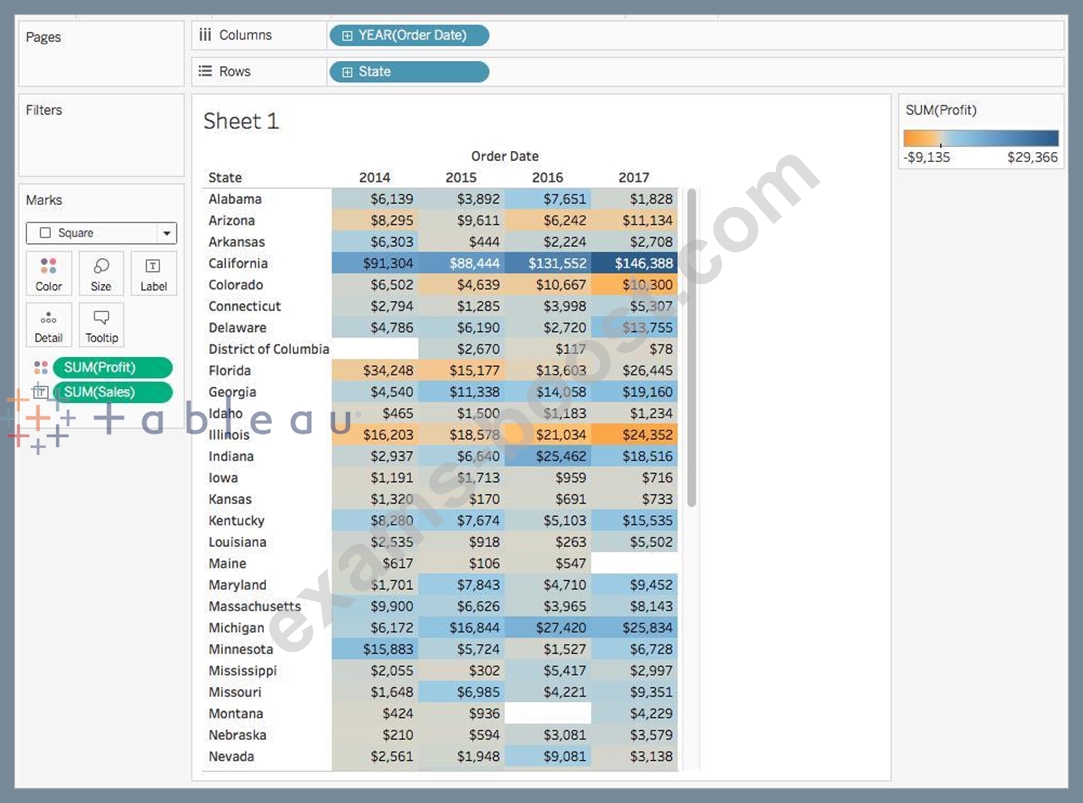Click the $24,352 Illinois 2017 cell

[x=634, y=434]
